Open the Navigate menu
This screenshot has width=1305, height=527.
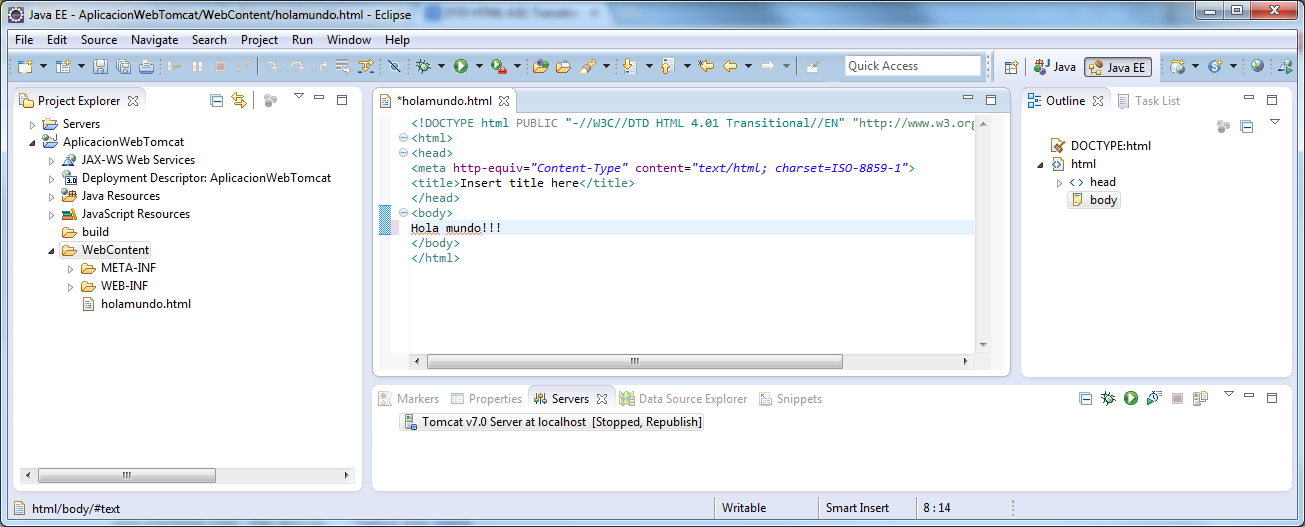coord(154,40)
